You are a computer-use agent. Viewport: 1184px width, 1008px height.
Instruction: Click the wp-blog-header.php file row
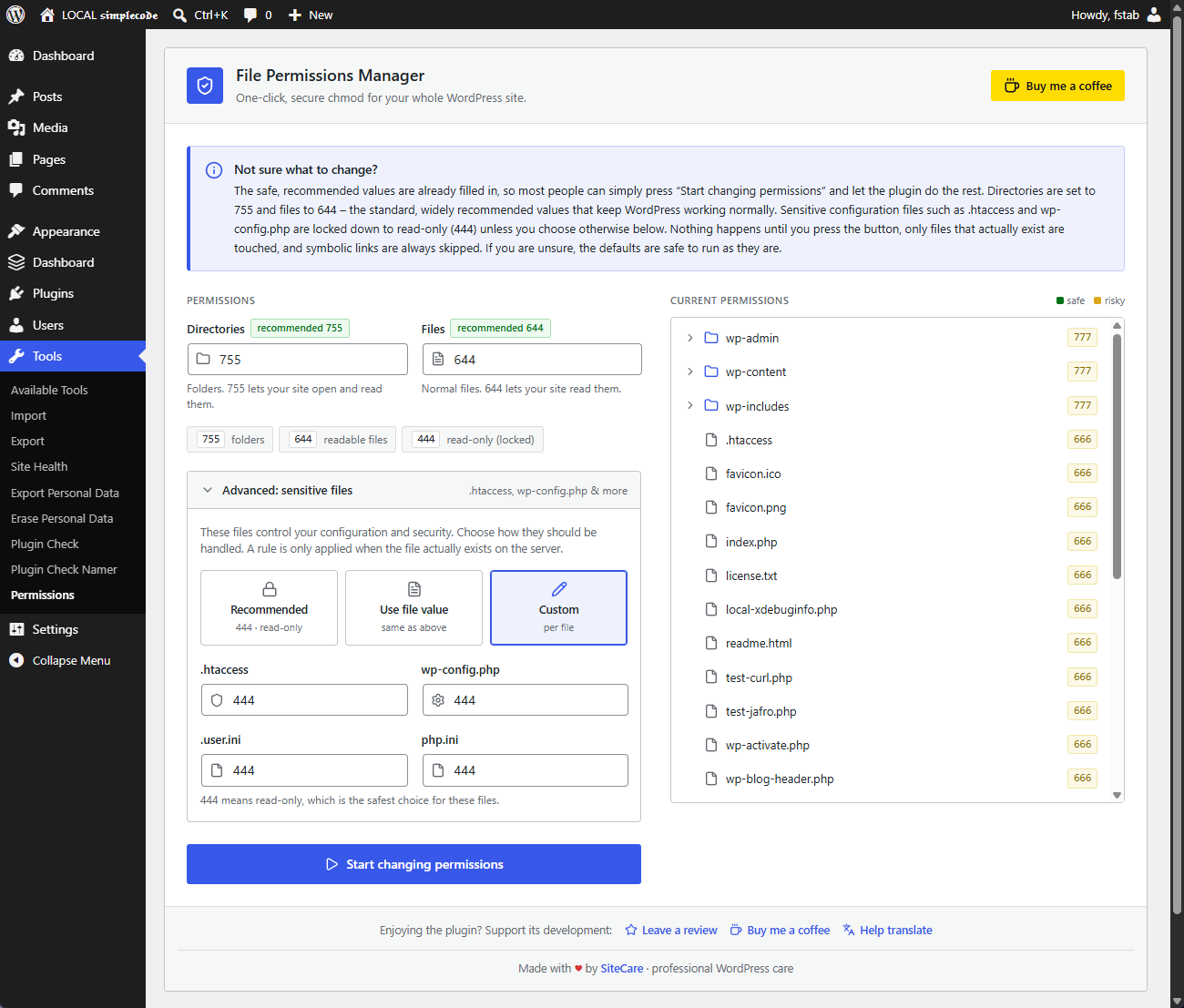coord(891,779)
